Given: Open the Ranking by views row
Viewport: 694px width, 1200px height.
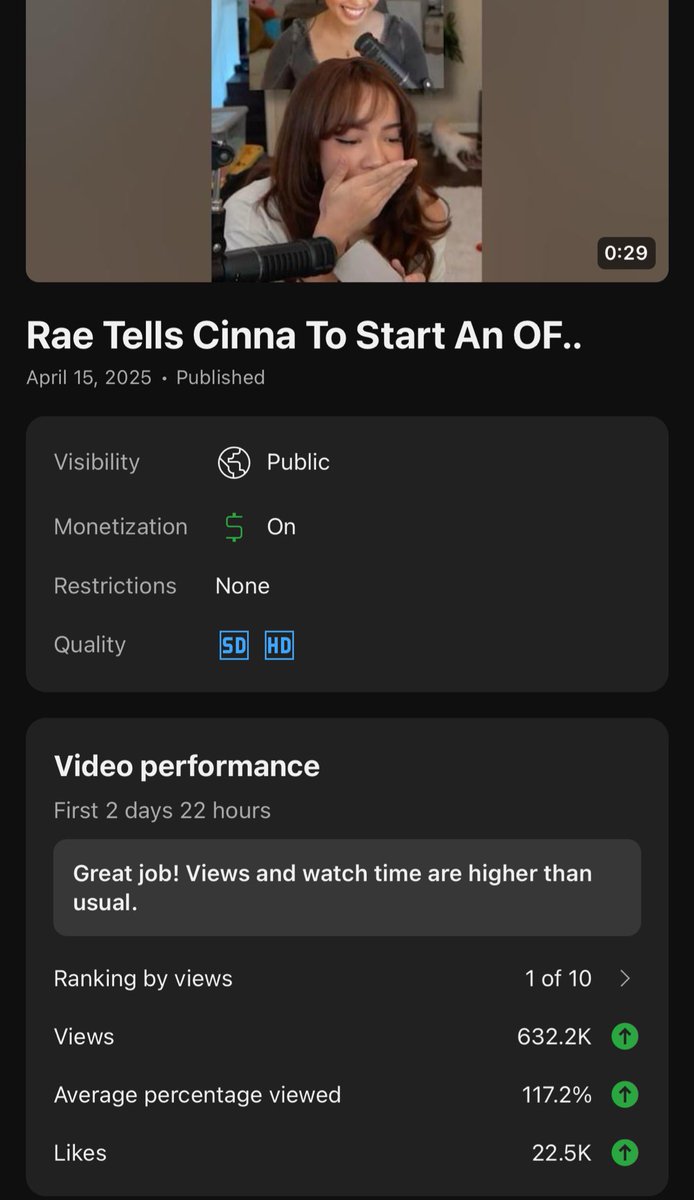Looking at the screenshot, I should 347,979.
